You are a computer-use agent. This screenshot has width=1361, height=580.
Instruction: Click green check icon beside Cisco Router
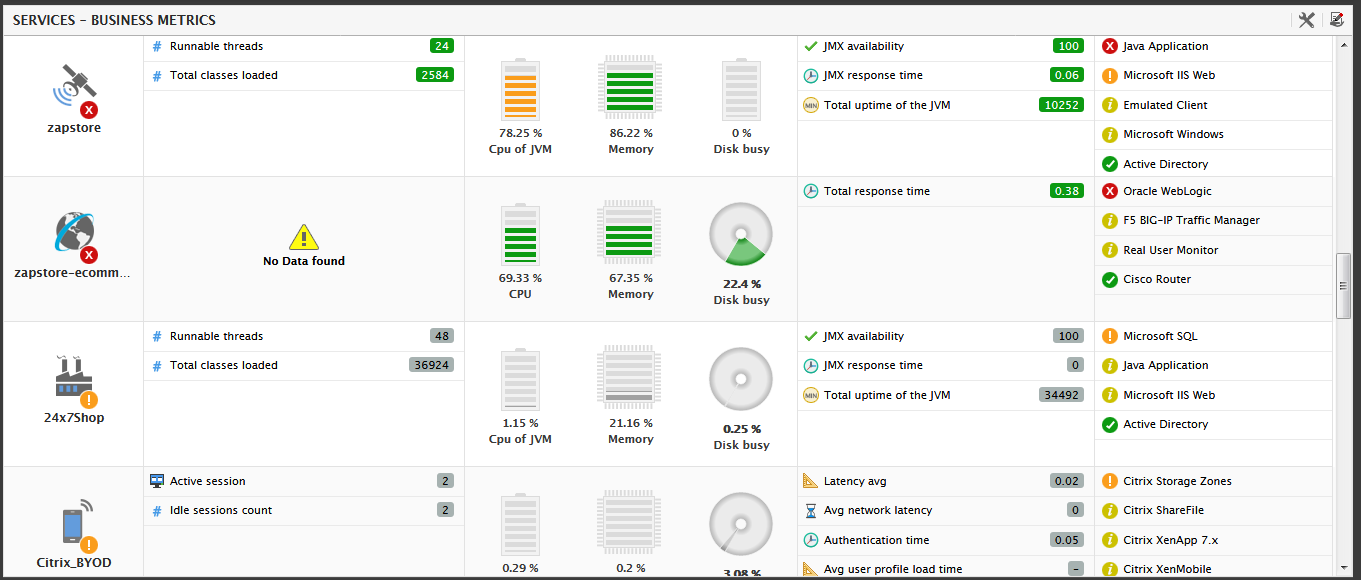point(1109,279)
